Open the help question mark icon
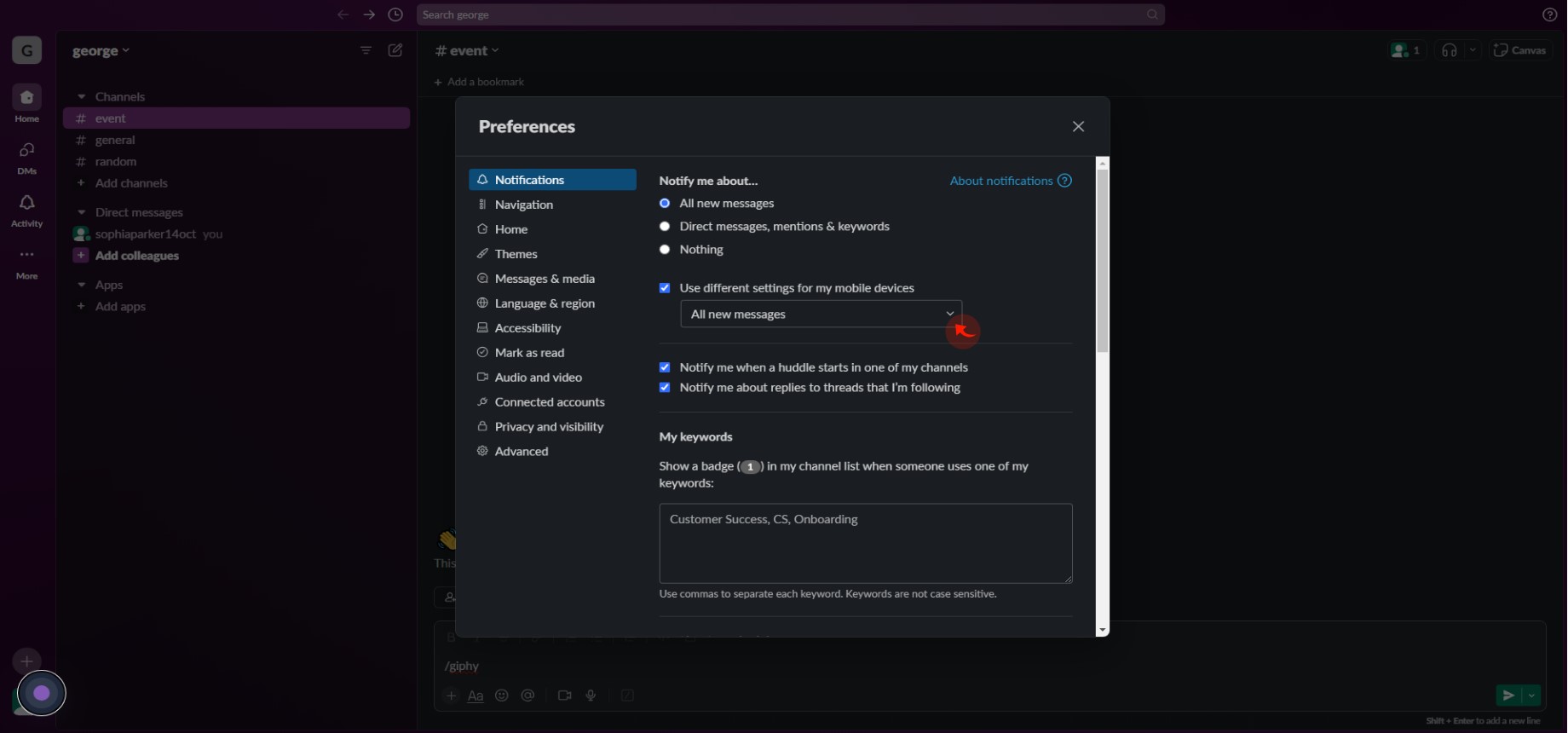Screen dimensions: 1568x733 tap(1550, 14)
